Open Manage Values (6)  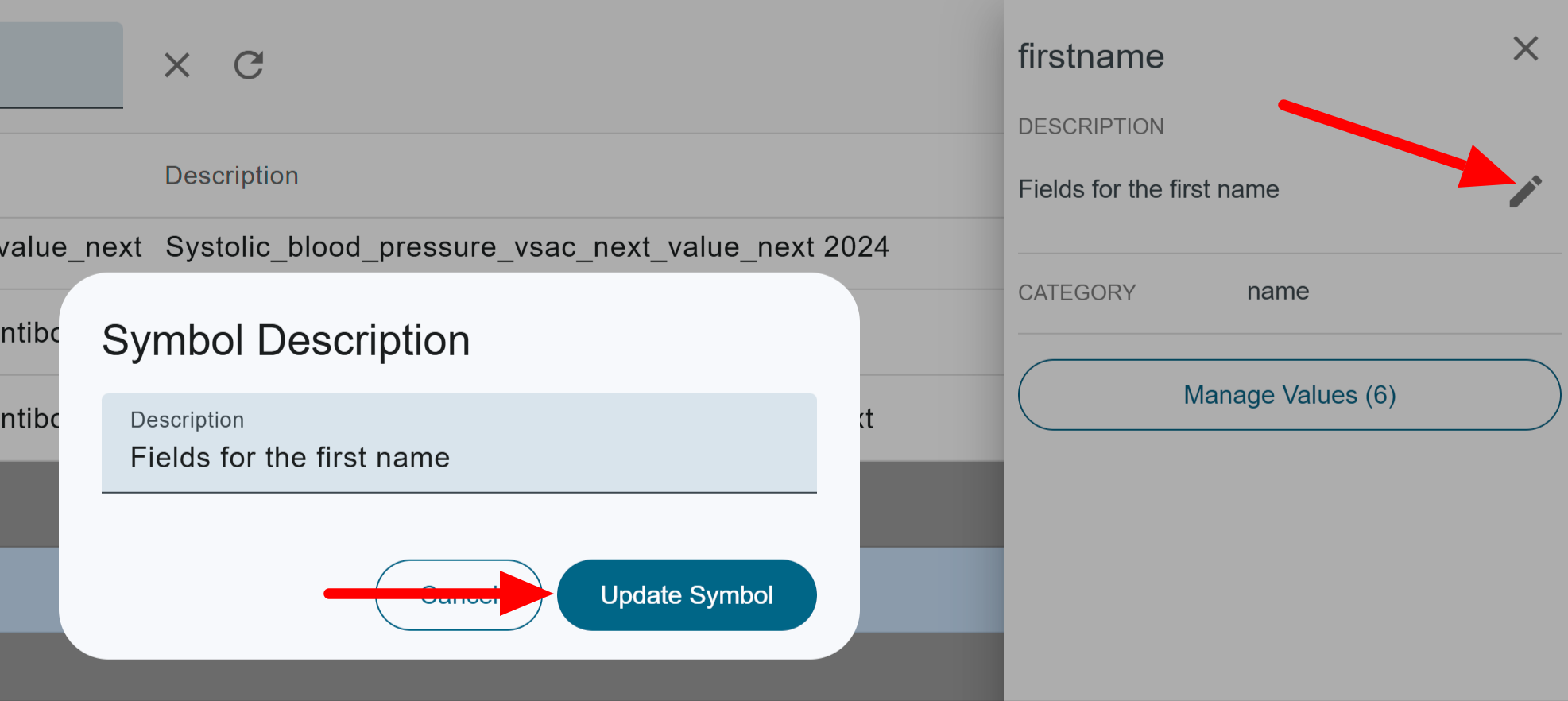click(1289, 395)
